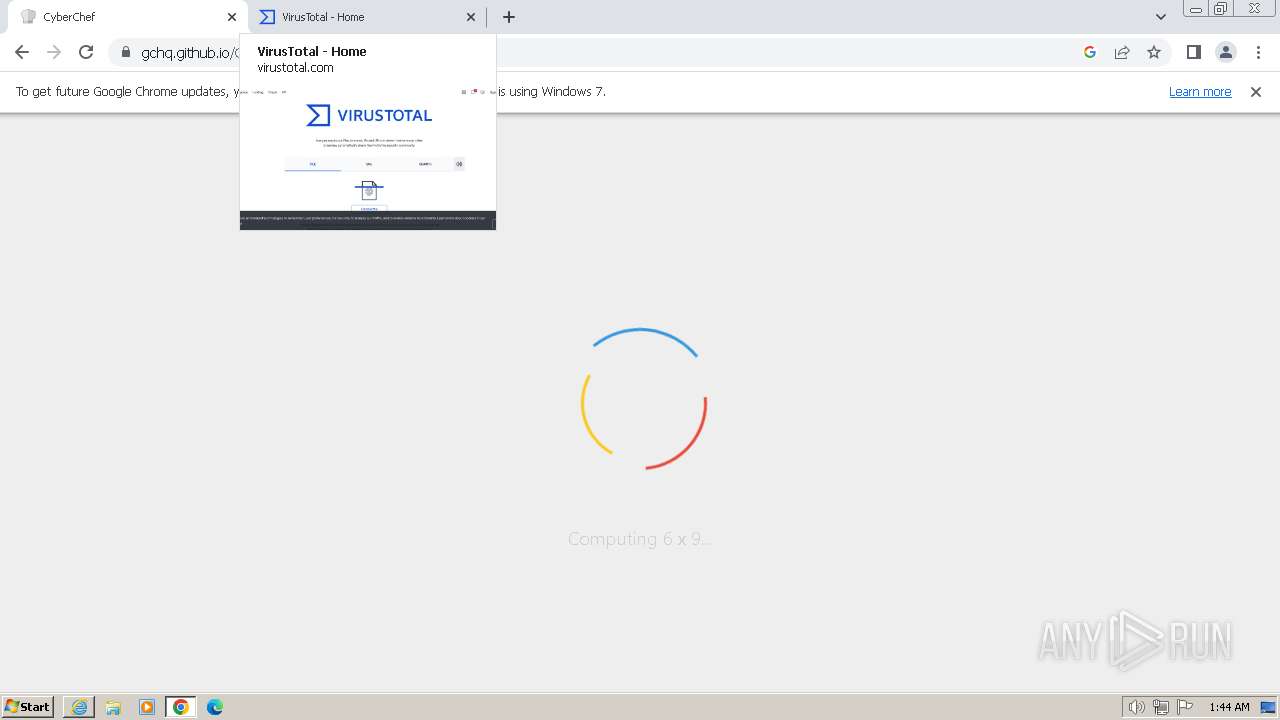The height and width of the screenshot is (720, 1280).
Task: Close the VirusTotal tab
Action: coord(471,17)
